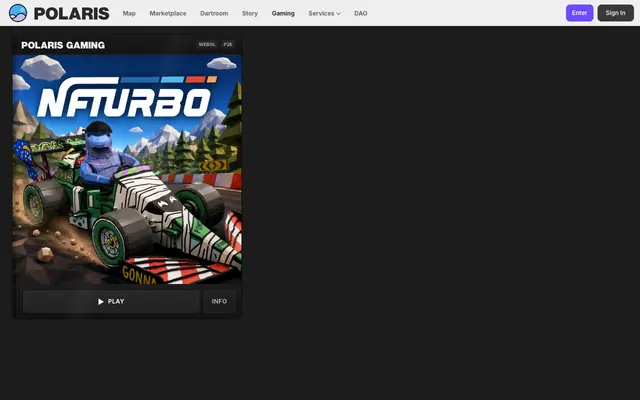The image size is (640, 400).
Task: Click the Polaris globe logo icon
Action: click(x=18, y=13)
